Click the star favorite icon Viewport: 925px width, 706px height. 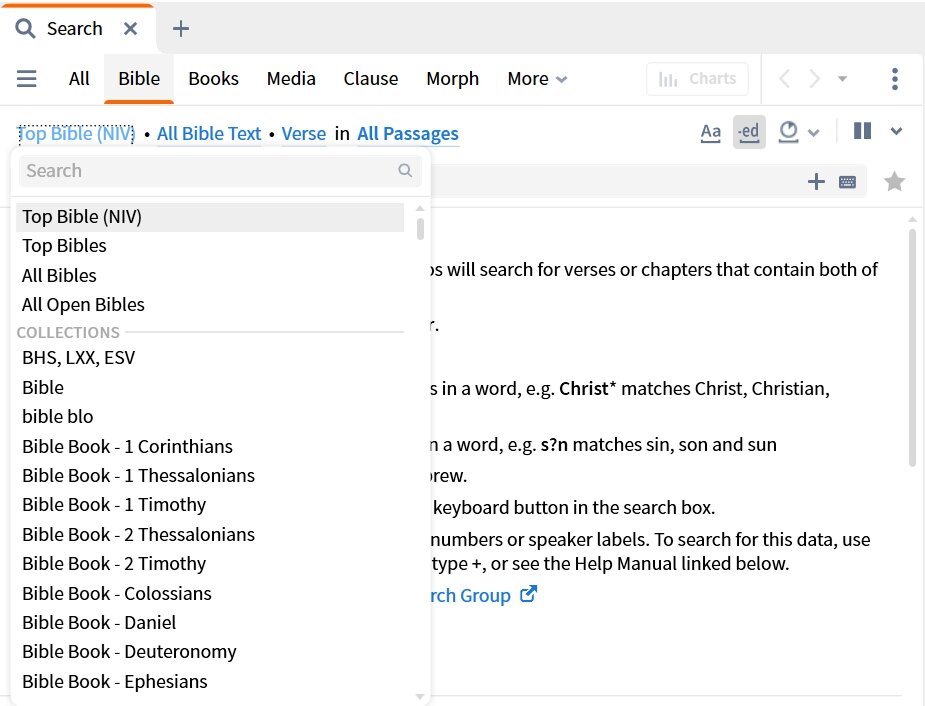894,181
